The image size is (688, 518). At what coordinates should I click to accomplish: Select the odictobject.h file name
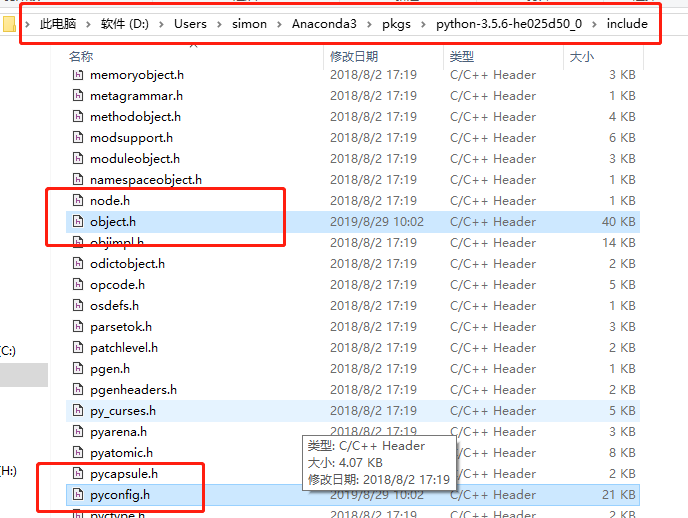pyautogui.click(x=127, y=264)
